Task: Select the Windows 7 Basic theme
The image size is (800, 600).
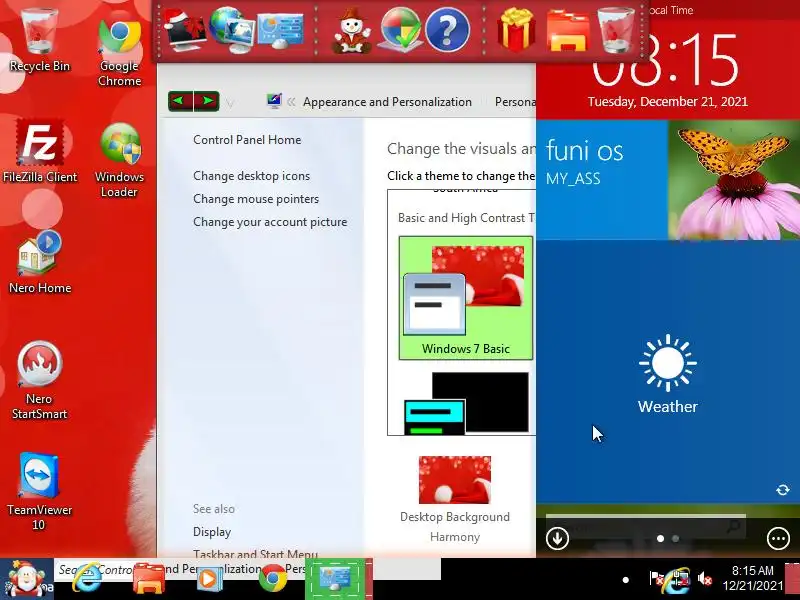Action: pos(466,298)
